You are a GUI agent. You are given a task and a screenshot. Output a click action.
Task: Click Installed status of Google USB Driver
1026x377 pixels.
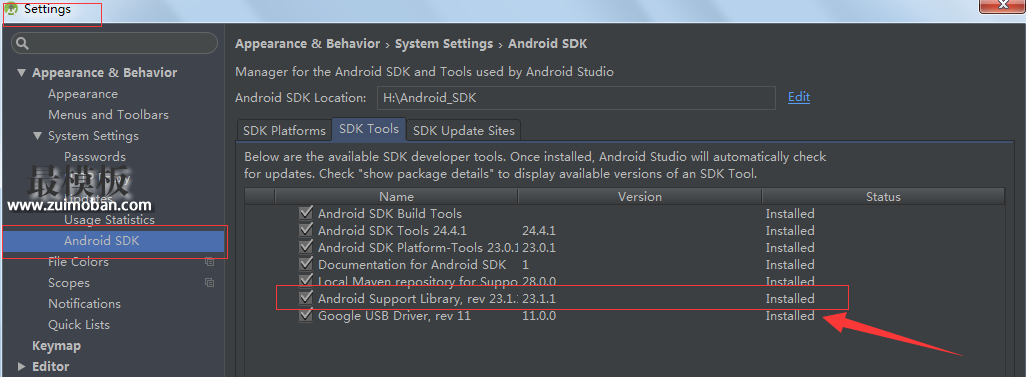pos(790,315)
